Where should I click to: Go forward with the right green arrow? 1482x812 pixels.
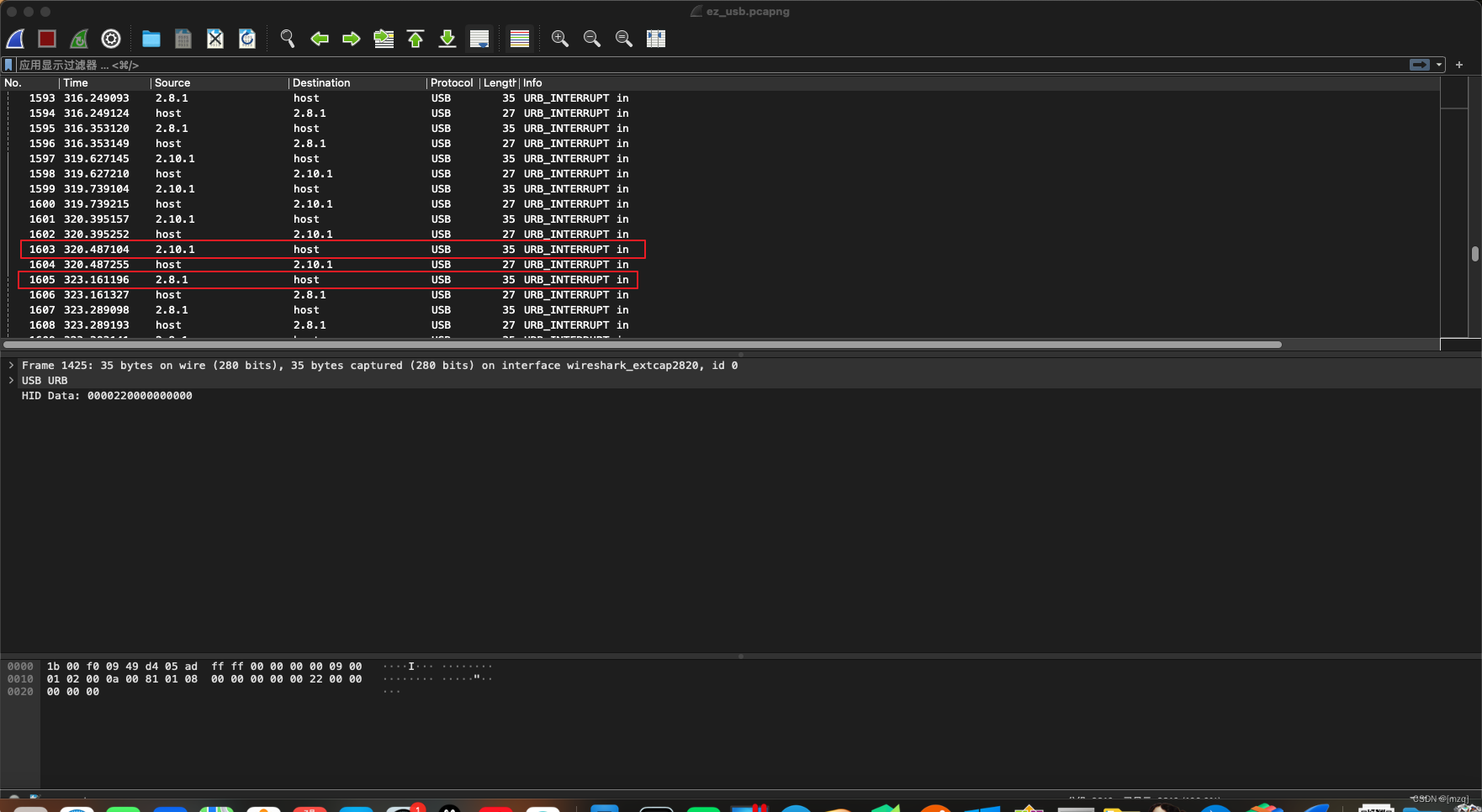352,39
